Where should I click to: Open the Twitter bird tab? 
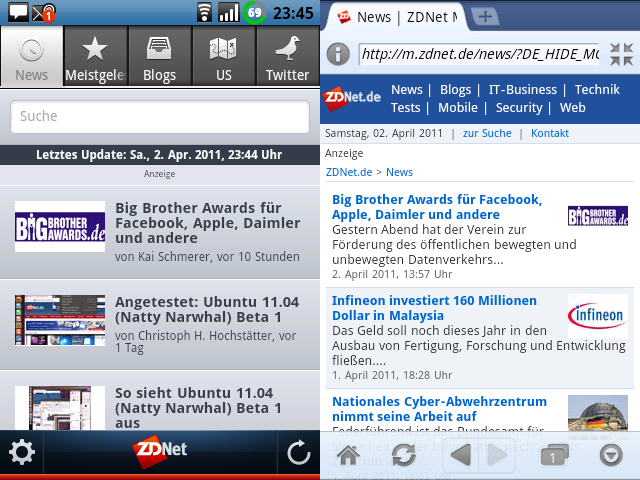288,56
